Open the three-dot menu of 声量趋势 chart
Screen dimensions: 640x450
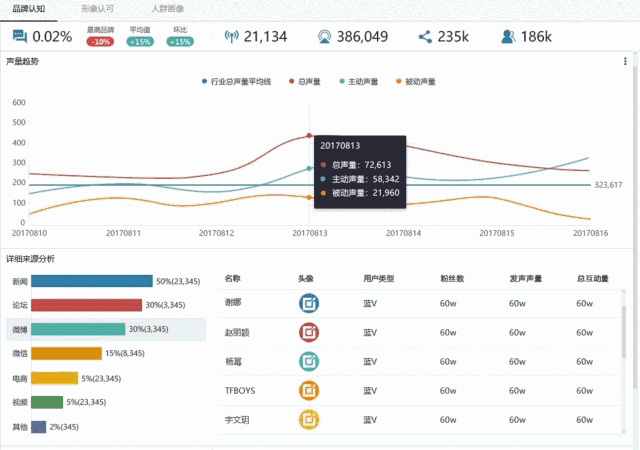click(625, 62)
